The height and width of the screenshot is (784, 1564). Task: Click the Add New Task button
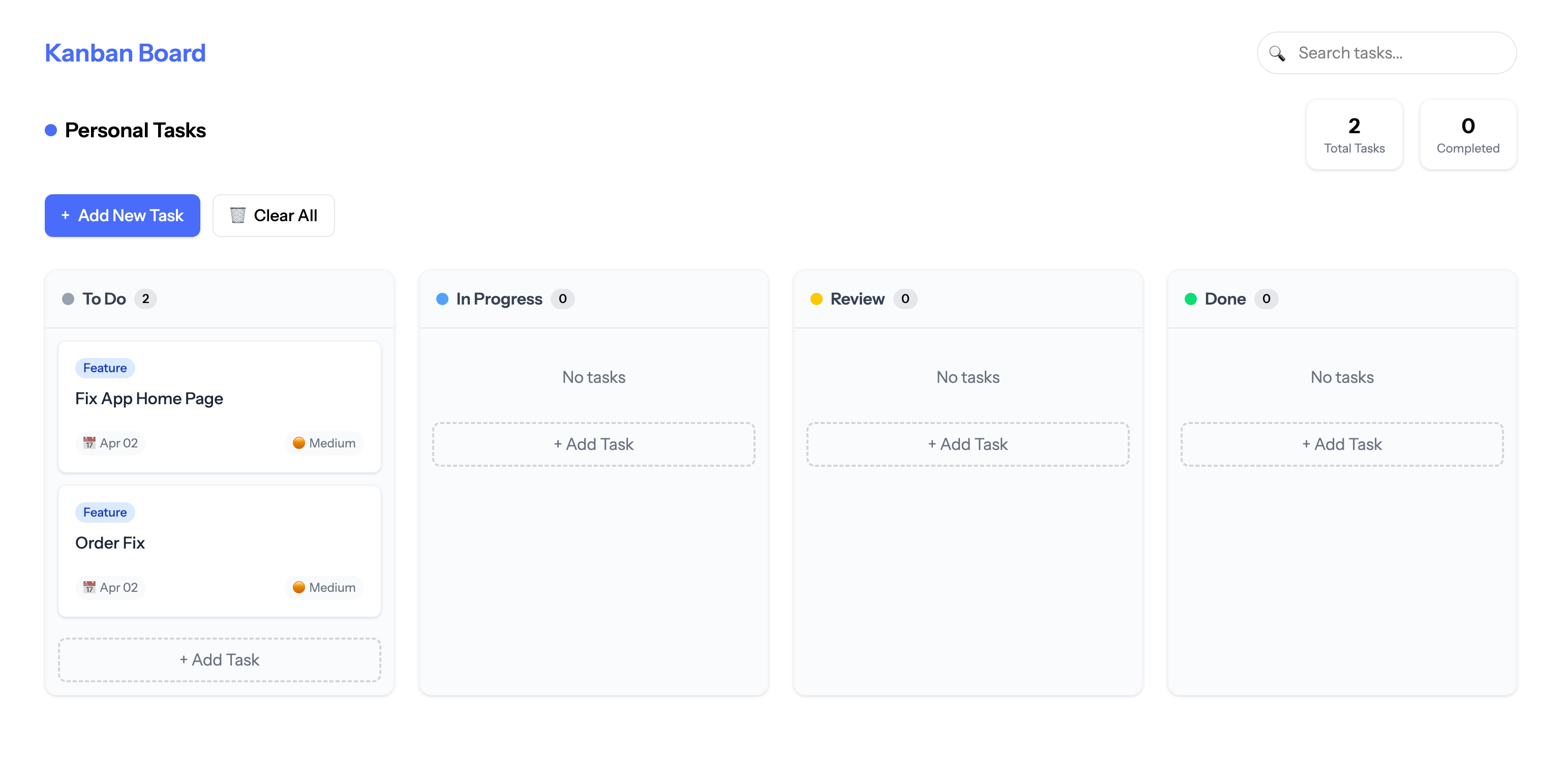122,215
